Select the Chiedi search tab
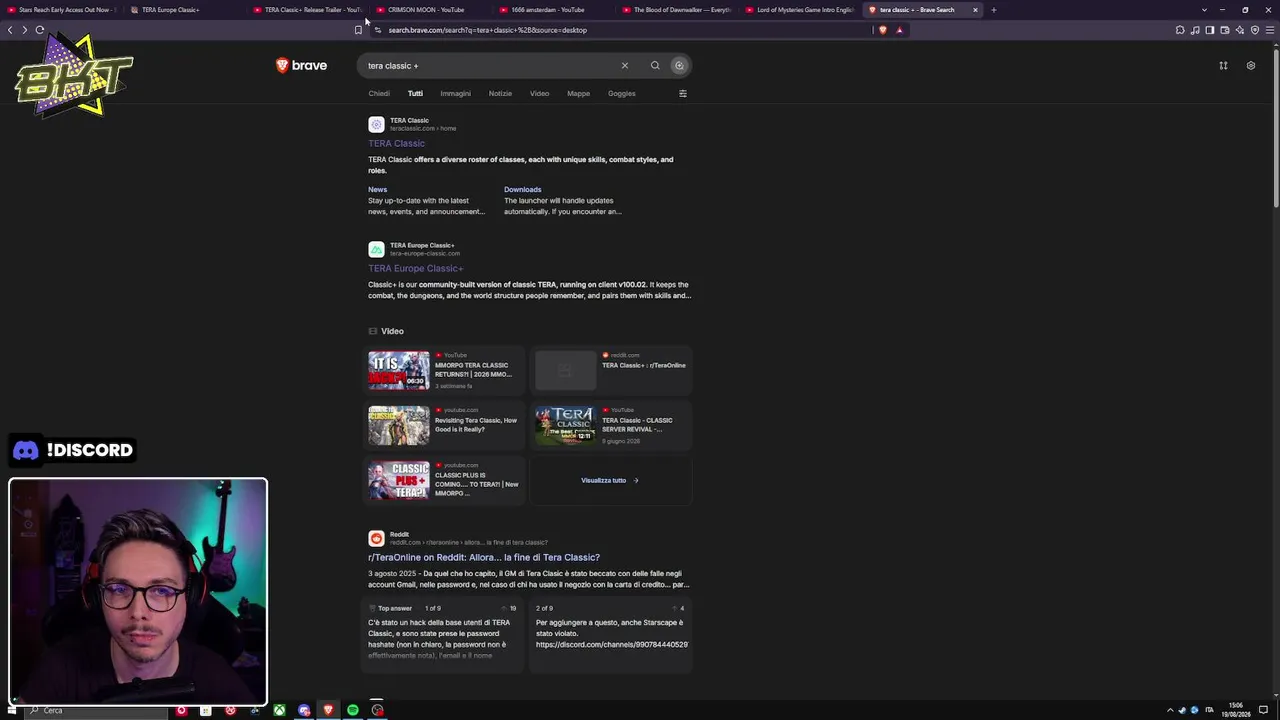The image size is (1280, 720). (379, 94)
